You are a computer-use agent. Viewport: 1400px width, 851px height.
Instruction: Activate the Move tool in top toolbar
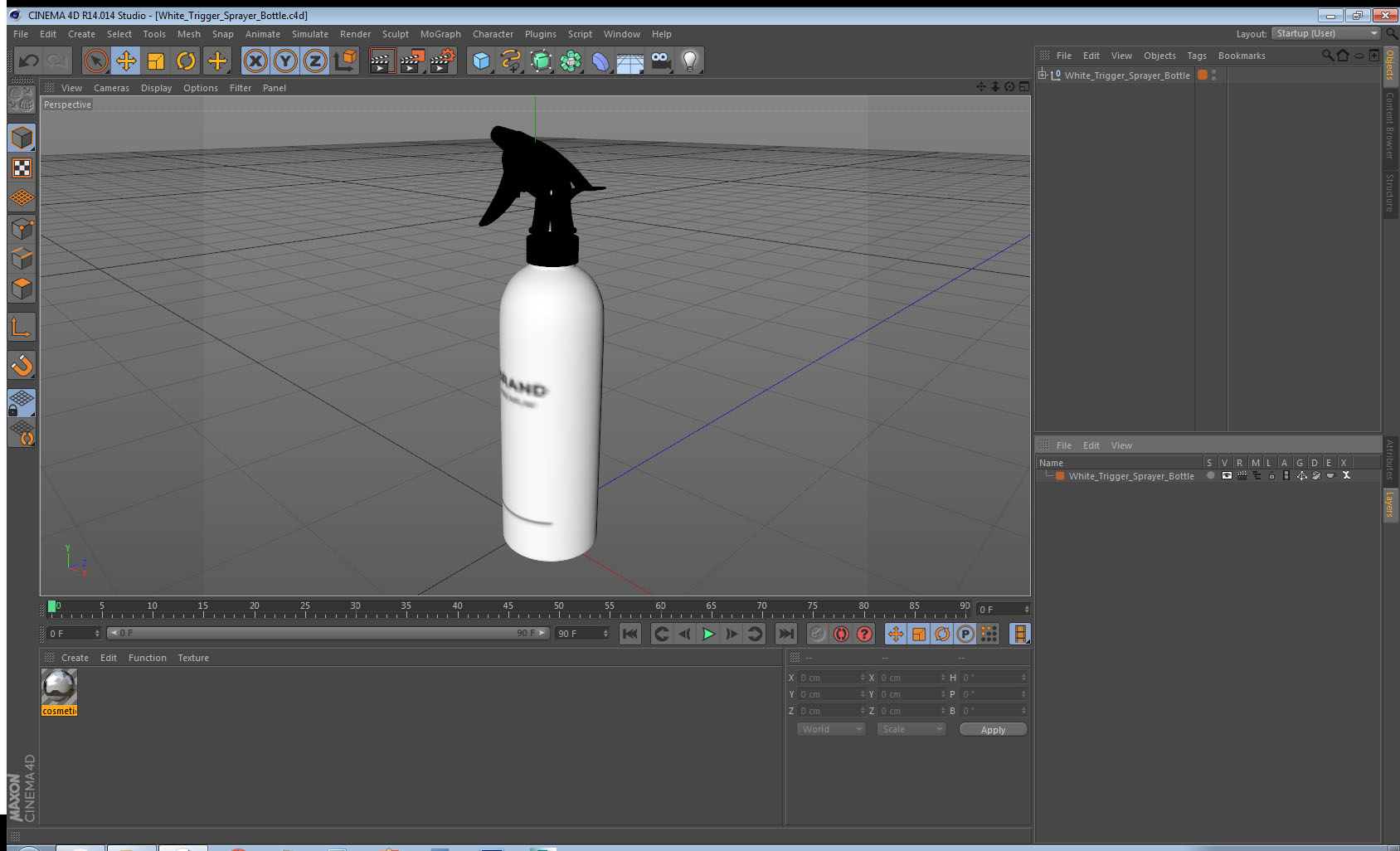coord(126,61)
